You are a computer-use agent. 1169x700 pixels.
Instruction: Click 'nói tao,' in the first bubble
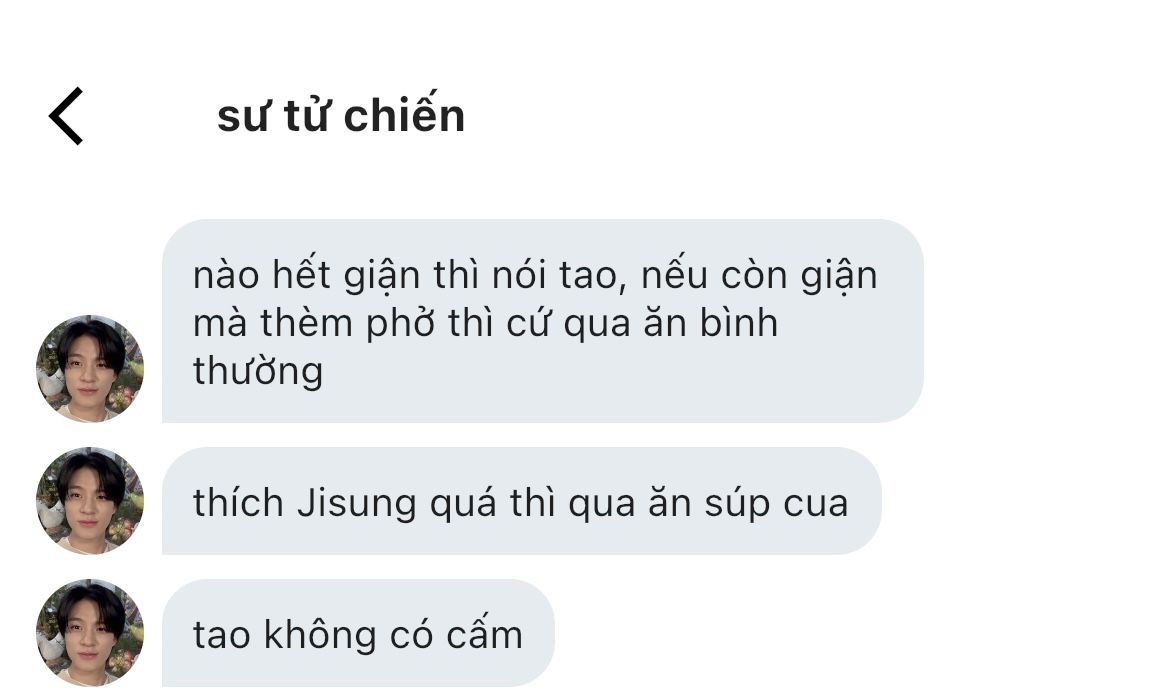click(x=556, y=275)
